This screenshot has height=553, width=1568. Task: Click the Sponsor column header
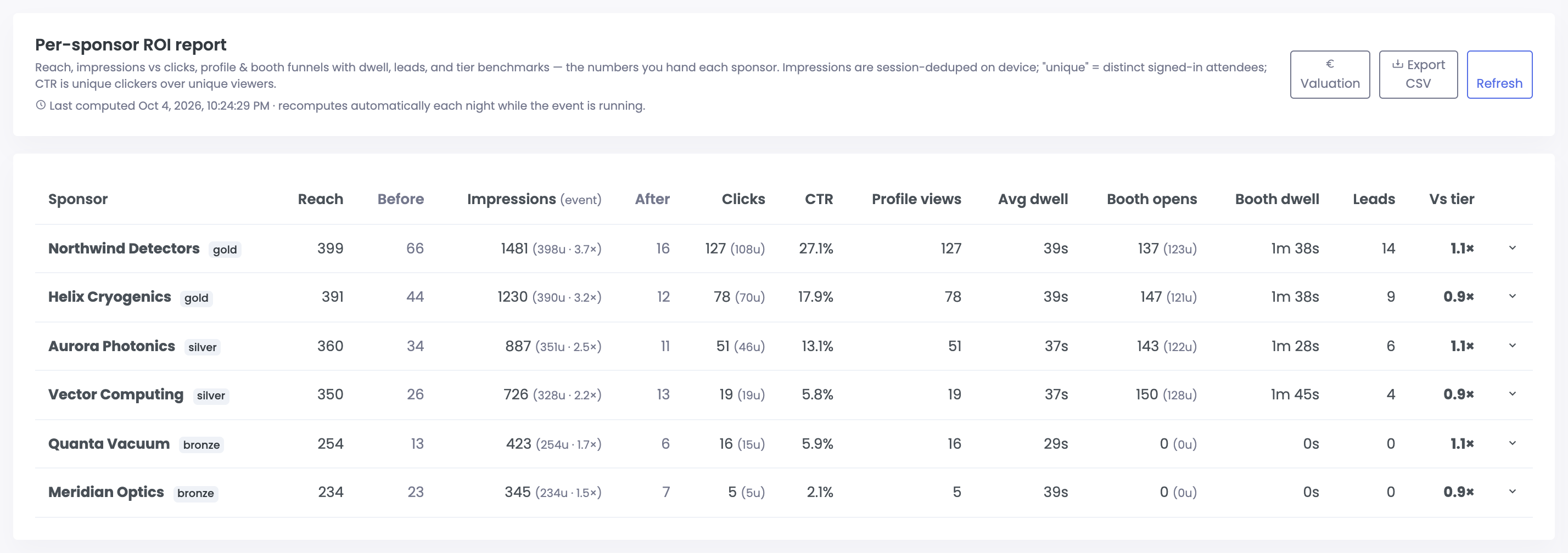tap(78, 199)
